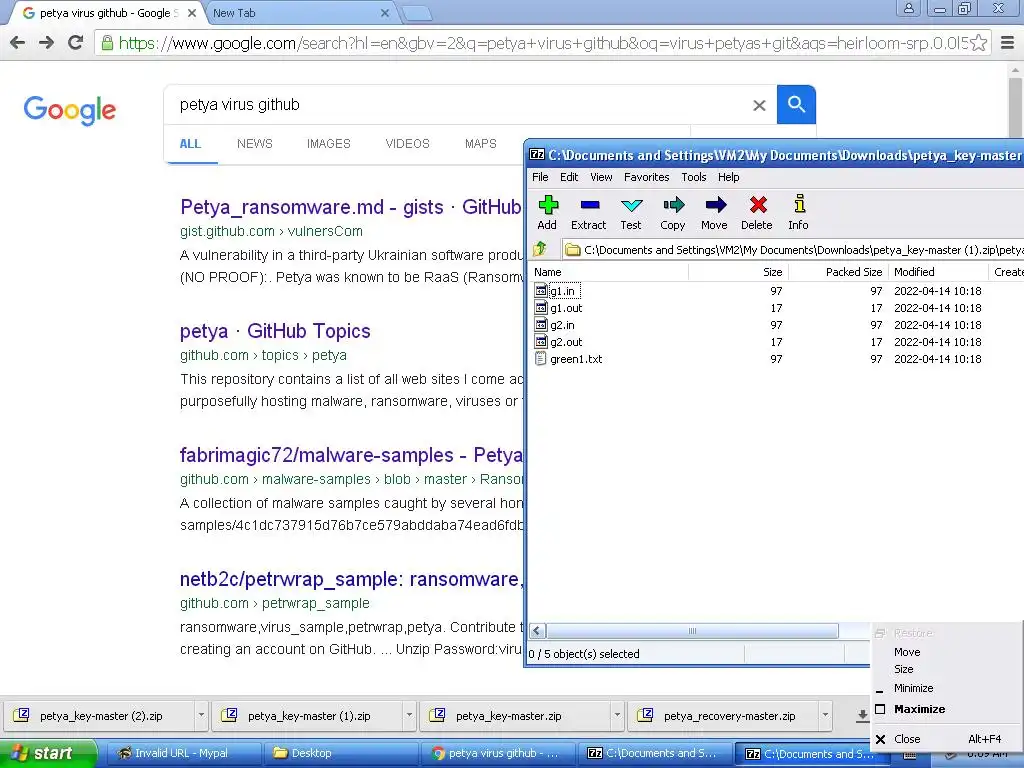1024x768 pixels.
Task: Click the red Delete toolbar icon
Action: [757, 213]
